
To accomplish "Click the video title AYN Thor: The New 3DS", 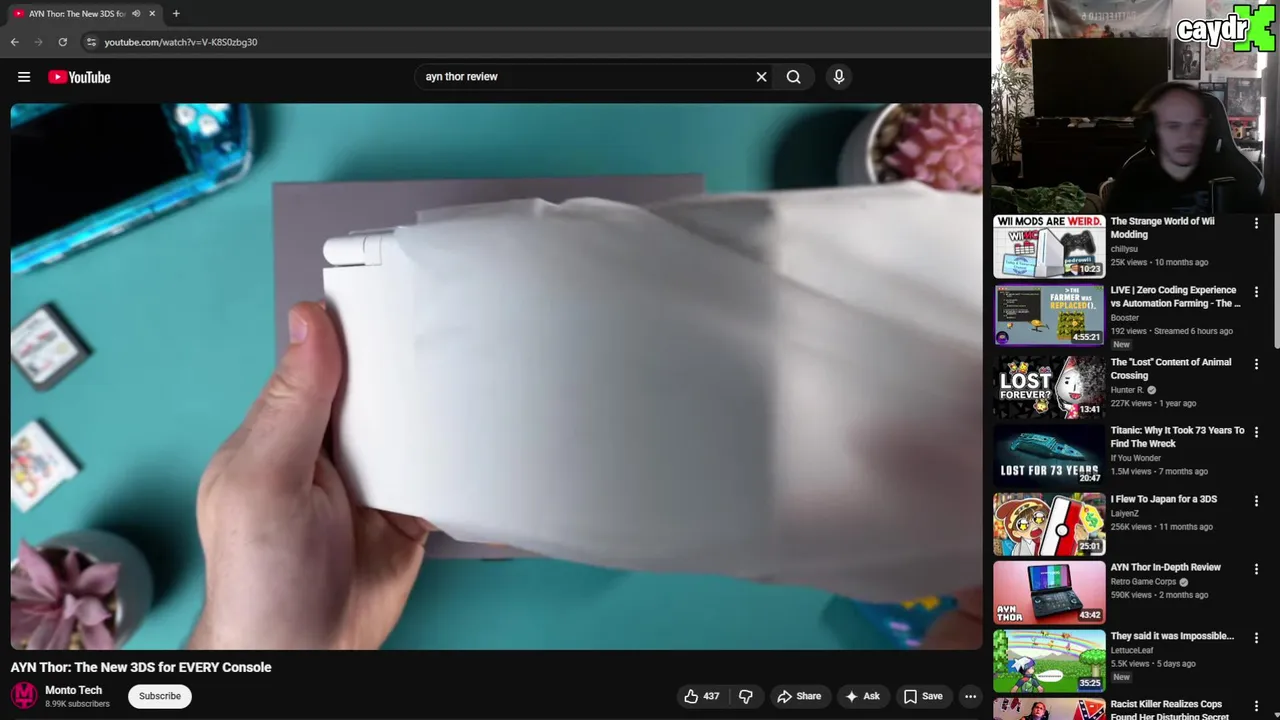I will [141, 667].
